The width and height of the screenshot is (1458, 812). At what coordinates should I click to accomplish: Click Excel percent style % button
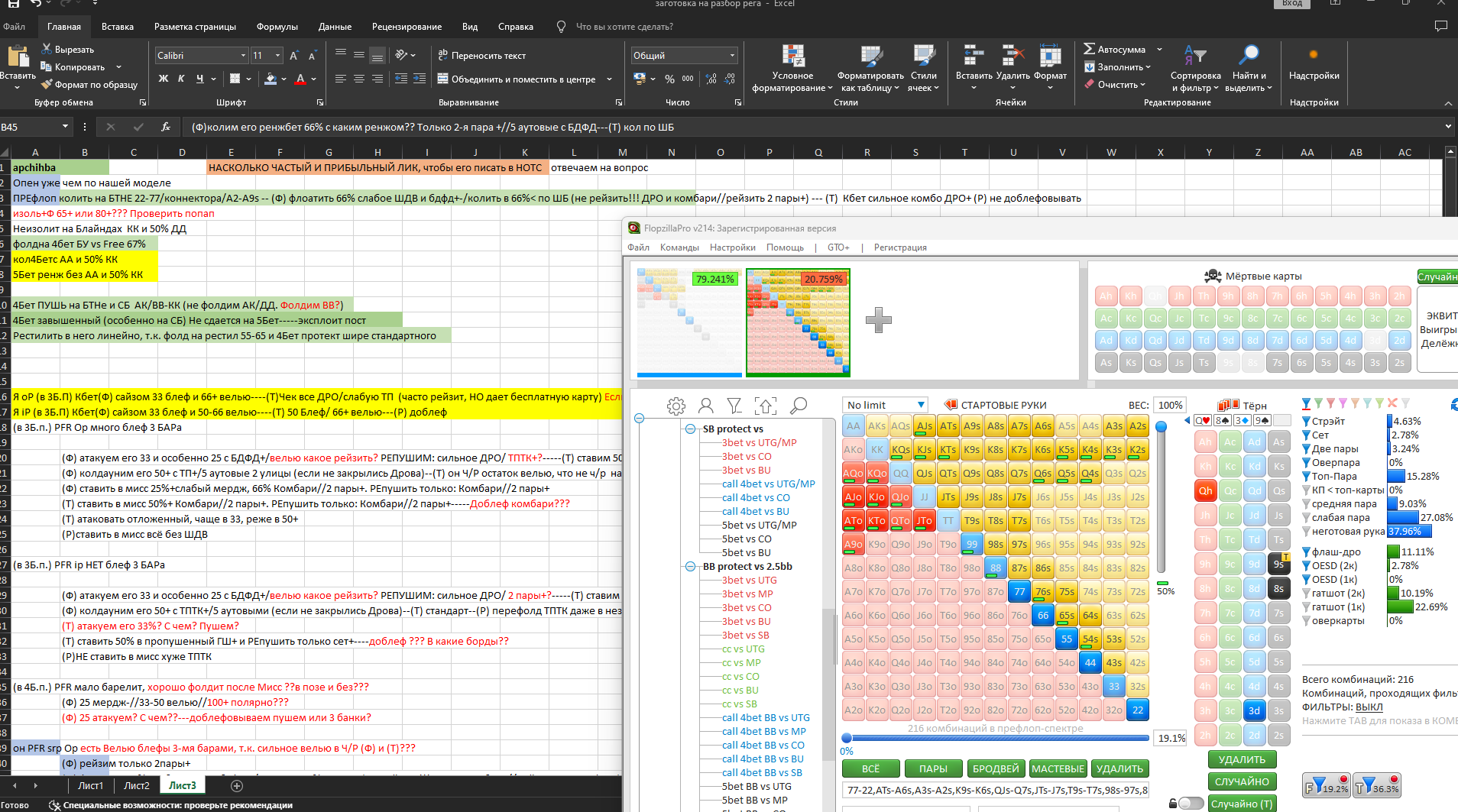tap(669, 79)
